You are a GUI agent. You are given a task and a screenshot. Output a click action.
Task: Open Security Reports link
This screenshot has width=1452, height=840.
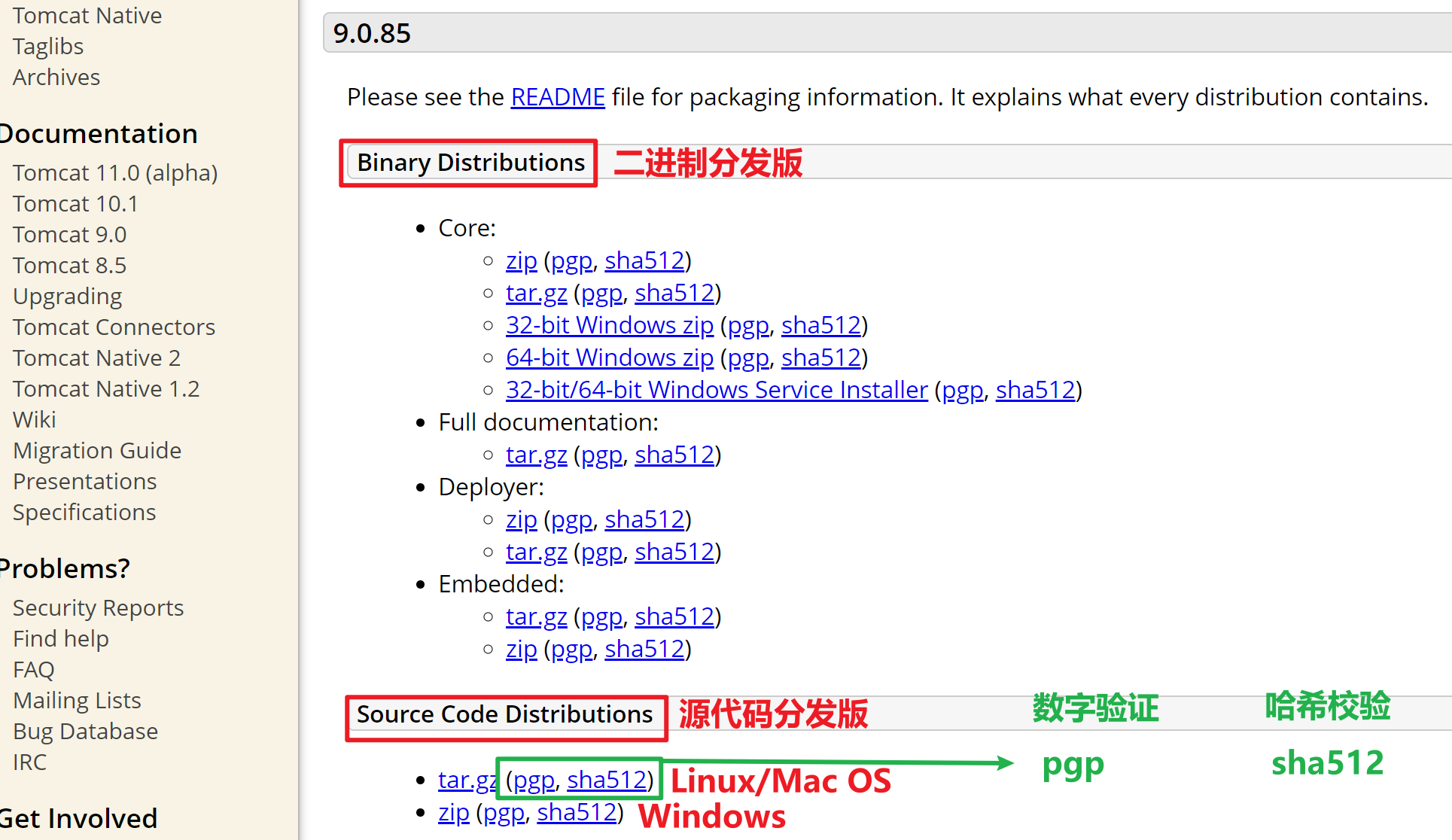[98, 607]
